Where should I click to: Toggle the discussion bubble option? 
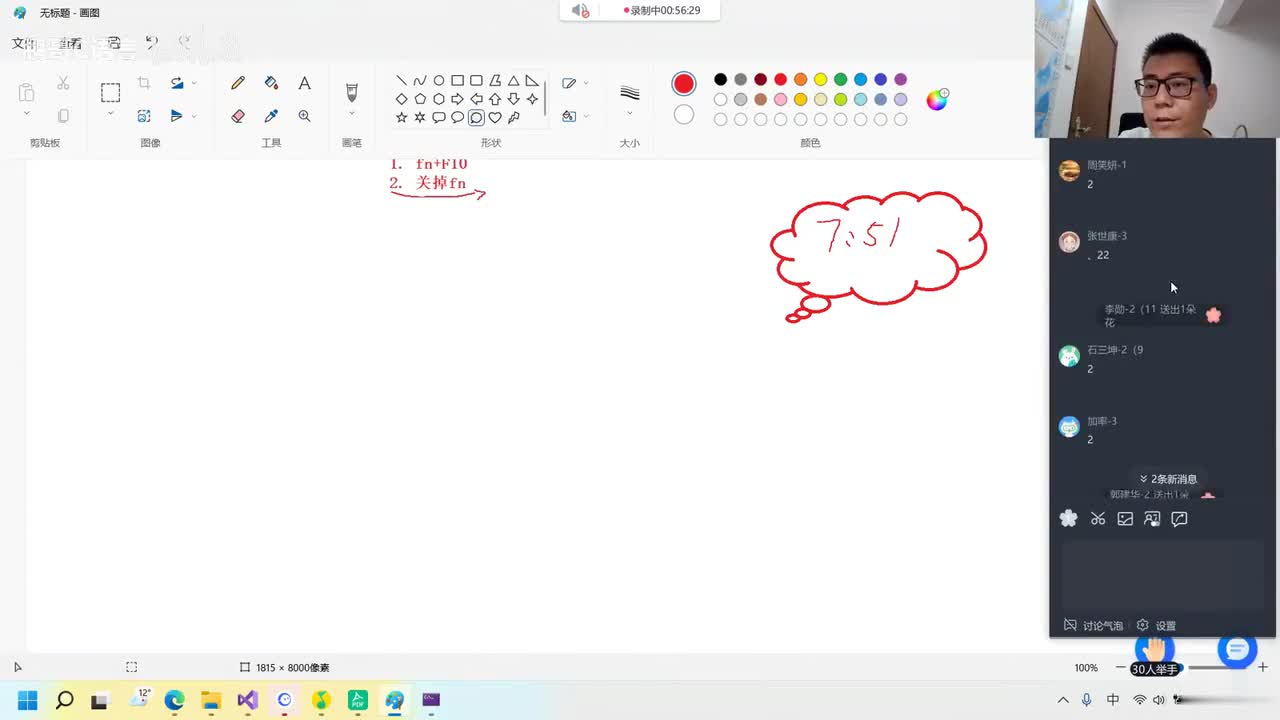point(1093,625)
